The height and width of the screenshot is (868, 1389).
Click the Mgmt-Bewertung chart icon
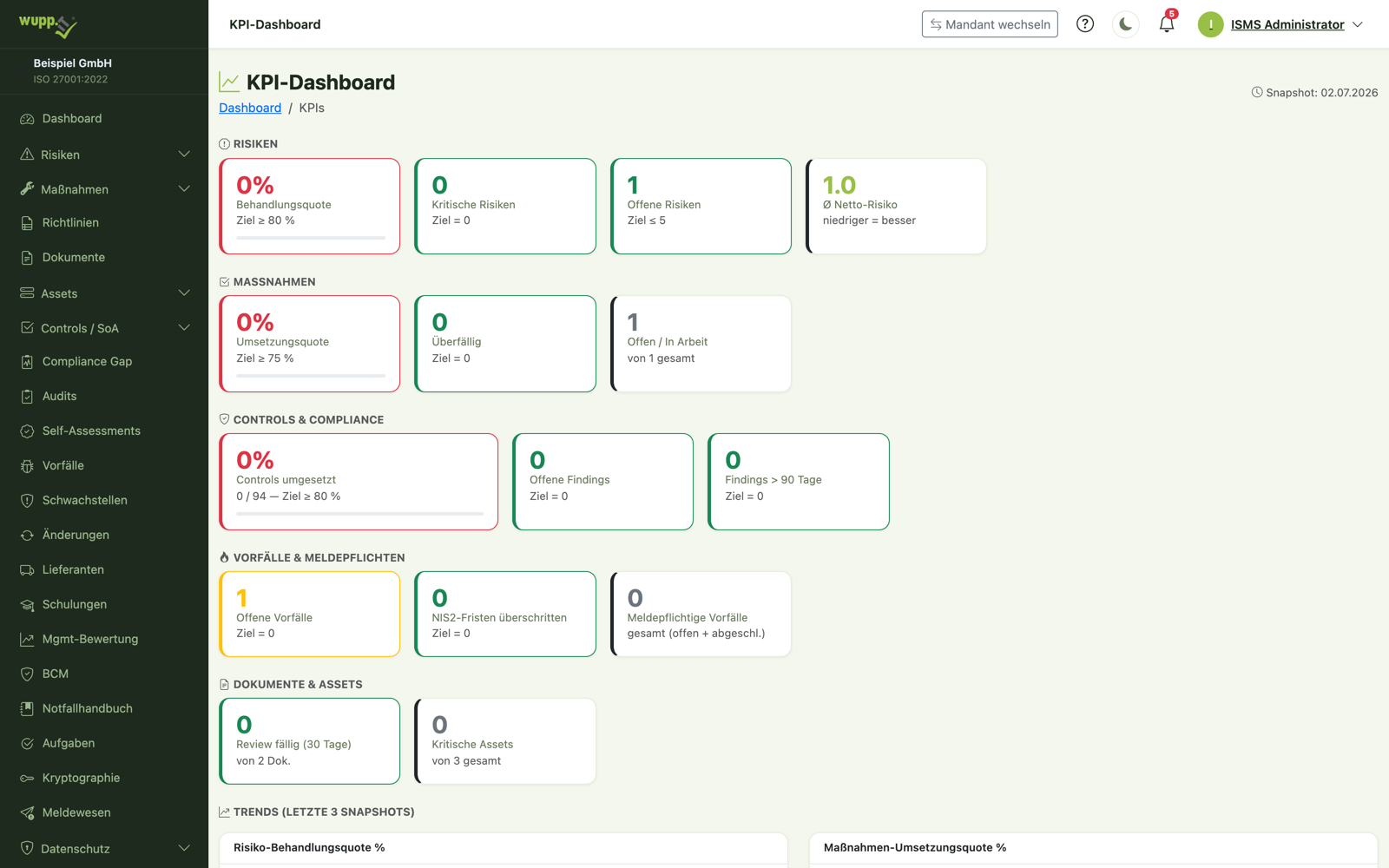[x=27, y=640]
